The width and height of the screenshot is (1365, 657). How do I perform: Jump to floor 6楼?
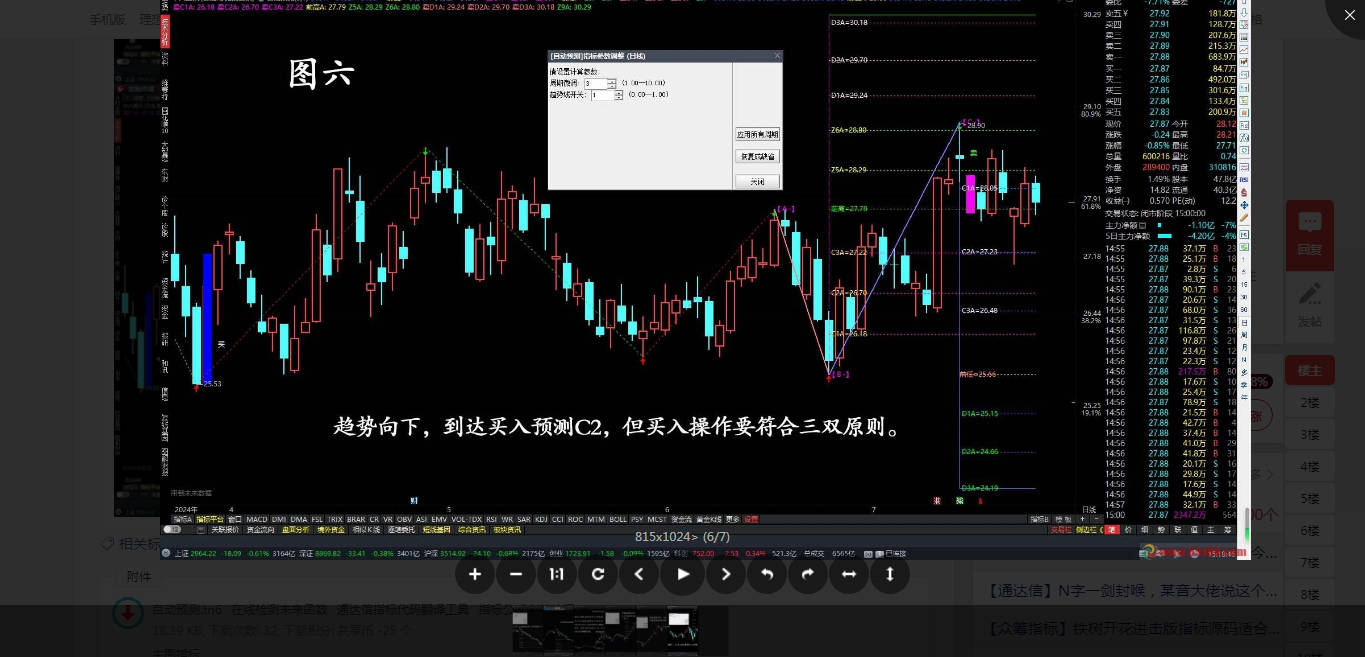click(x=1310, y=531)
